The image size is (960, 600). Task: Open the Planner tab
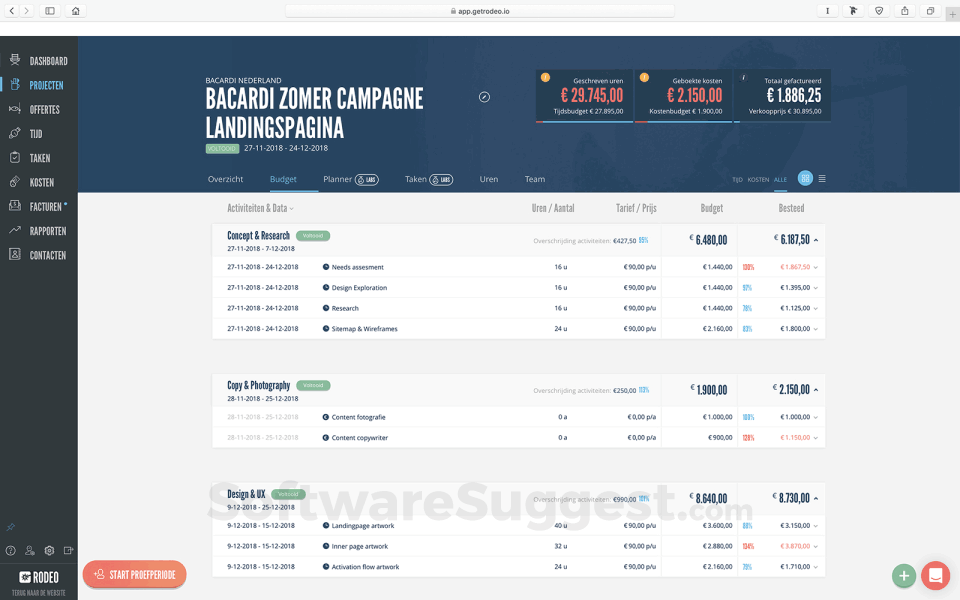(351, 179)
